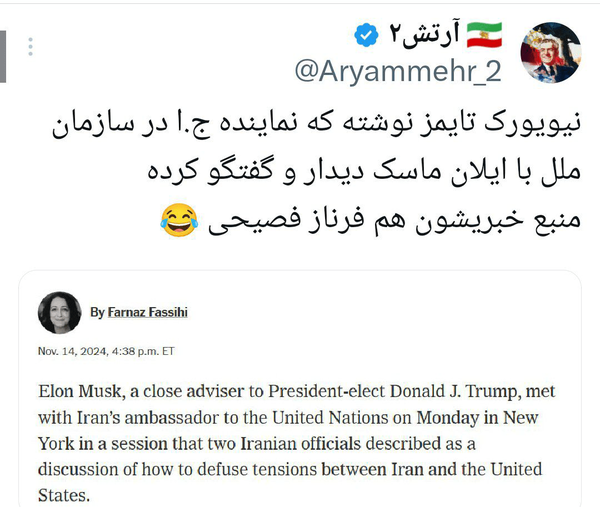Click the word "By" in the byline
Viewport: 600px width, 507px height.
pos(96,312)
